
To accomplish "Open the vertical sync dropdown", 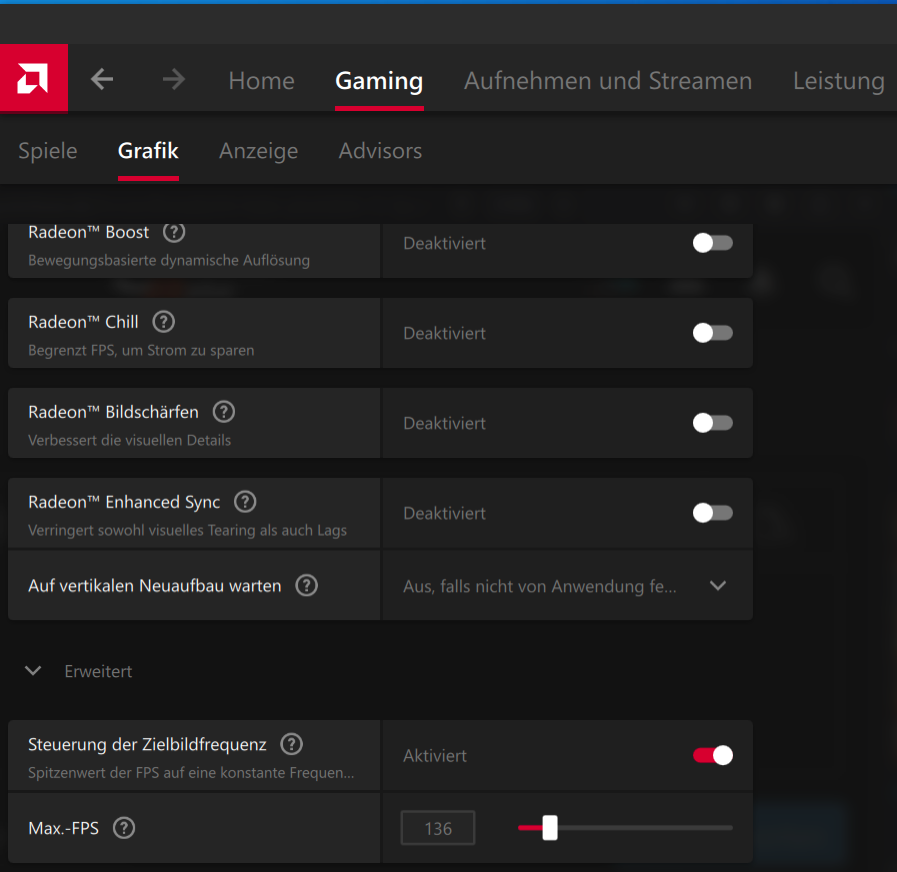I will point(567,585).
